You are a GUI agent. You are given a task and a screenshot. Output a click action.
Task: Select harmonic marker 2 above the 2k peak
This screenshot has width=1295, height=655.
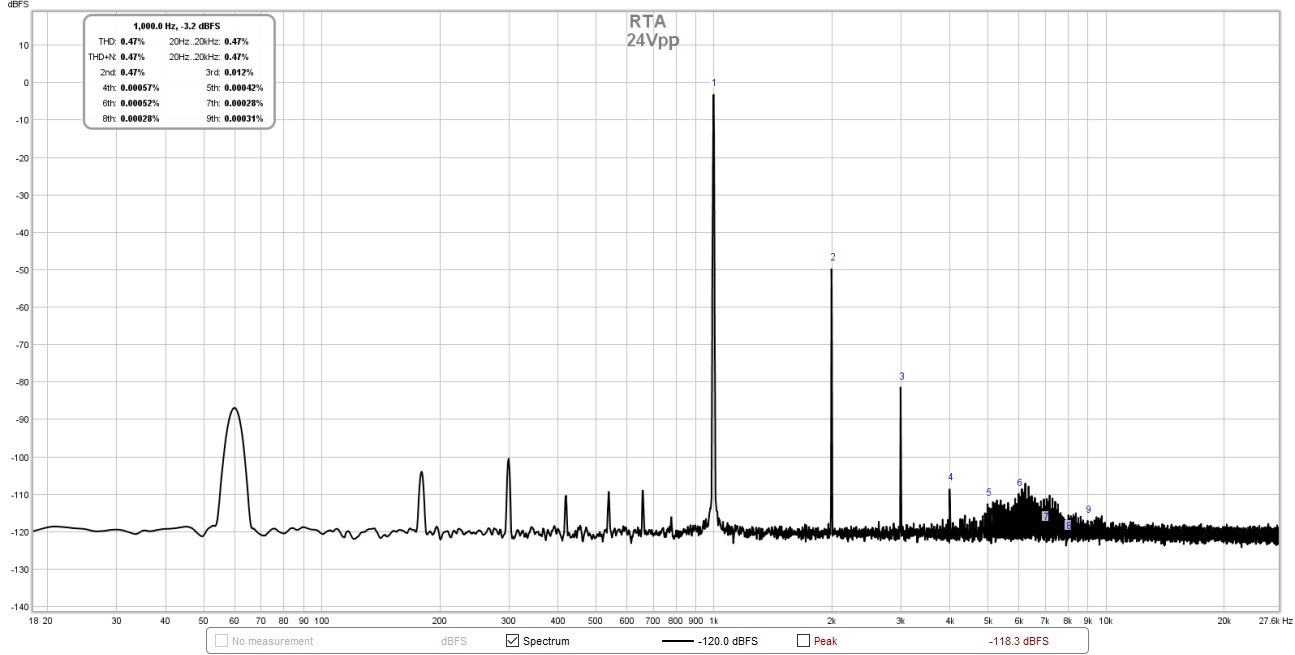pyautogui.click(x=832, y=257)
